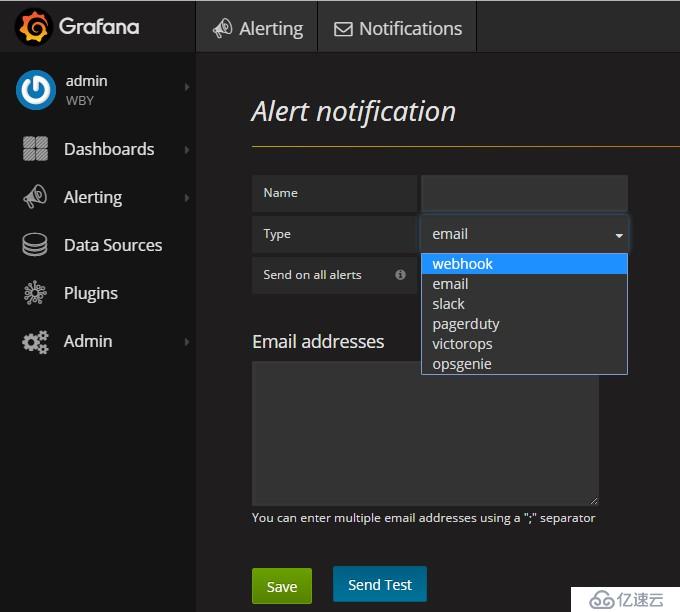680x612 pixels.
Task: Open the Type dropdown showing email
Action: coord(524,234)
